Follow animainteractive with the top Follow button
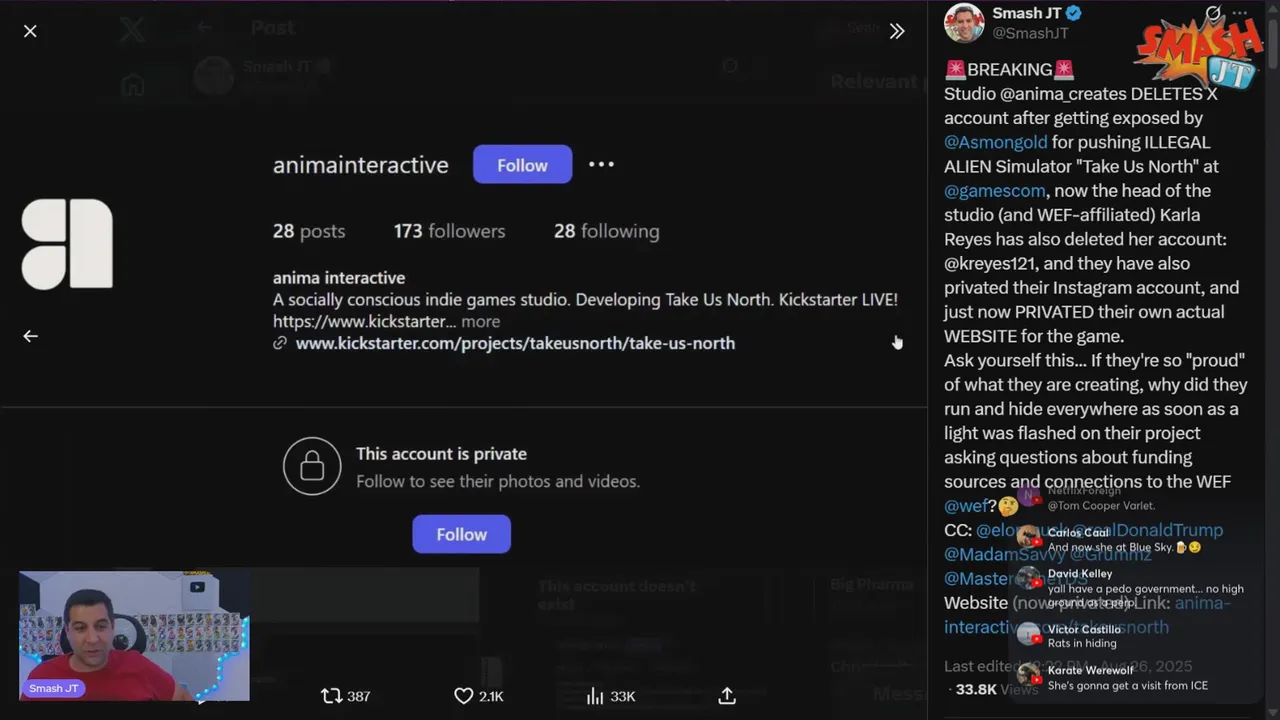Image resolution: width=1280 pixels, height=720 pixels. point(522,165)
